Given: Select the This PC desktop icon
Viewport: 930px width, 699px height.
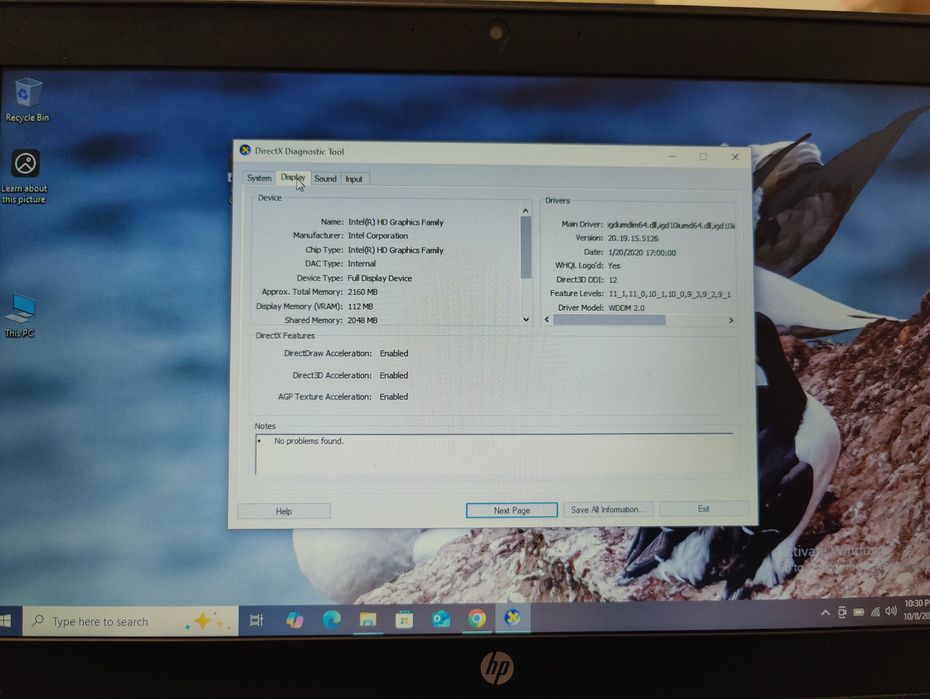Looking at the screenshot, I should coord(21,315).
